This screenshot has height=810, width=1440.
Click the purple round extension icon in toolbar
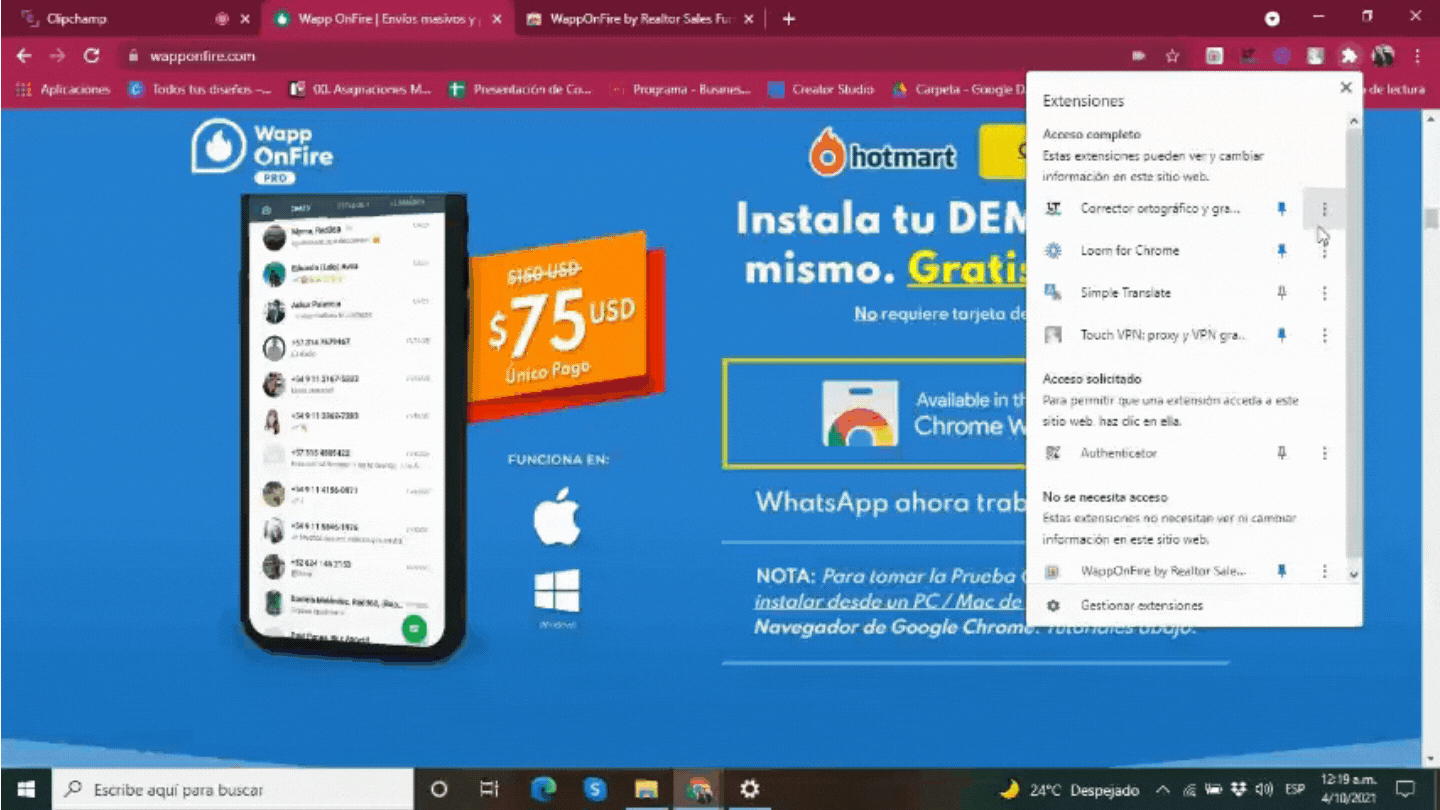[1281, 56]
